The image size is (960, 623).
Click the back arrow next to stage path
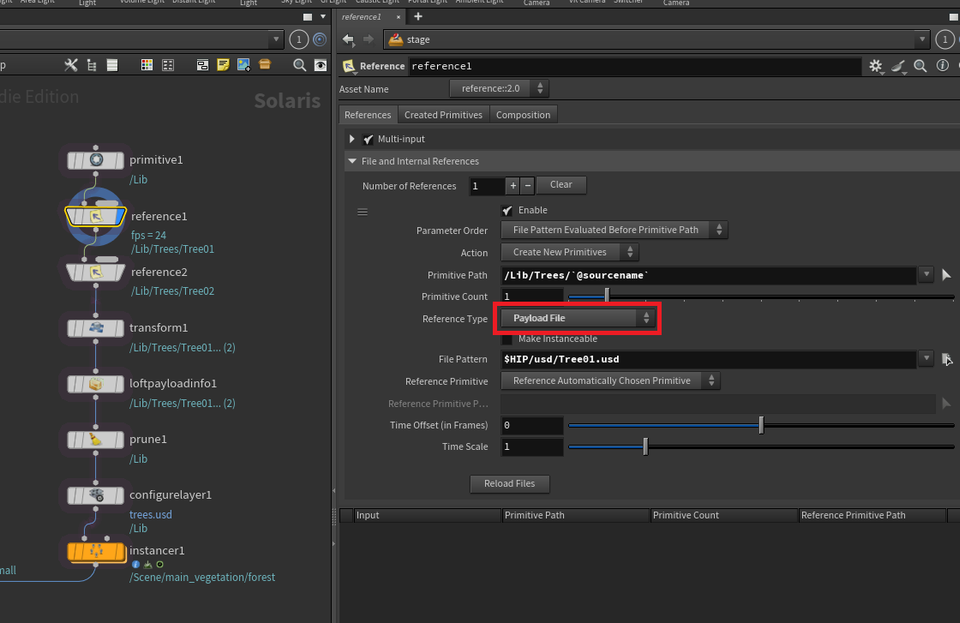pos(348,40)
